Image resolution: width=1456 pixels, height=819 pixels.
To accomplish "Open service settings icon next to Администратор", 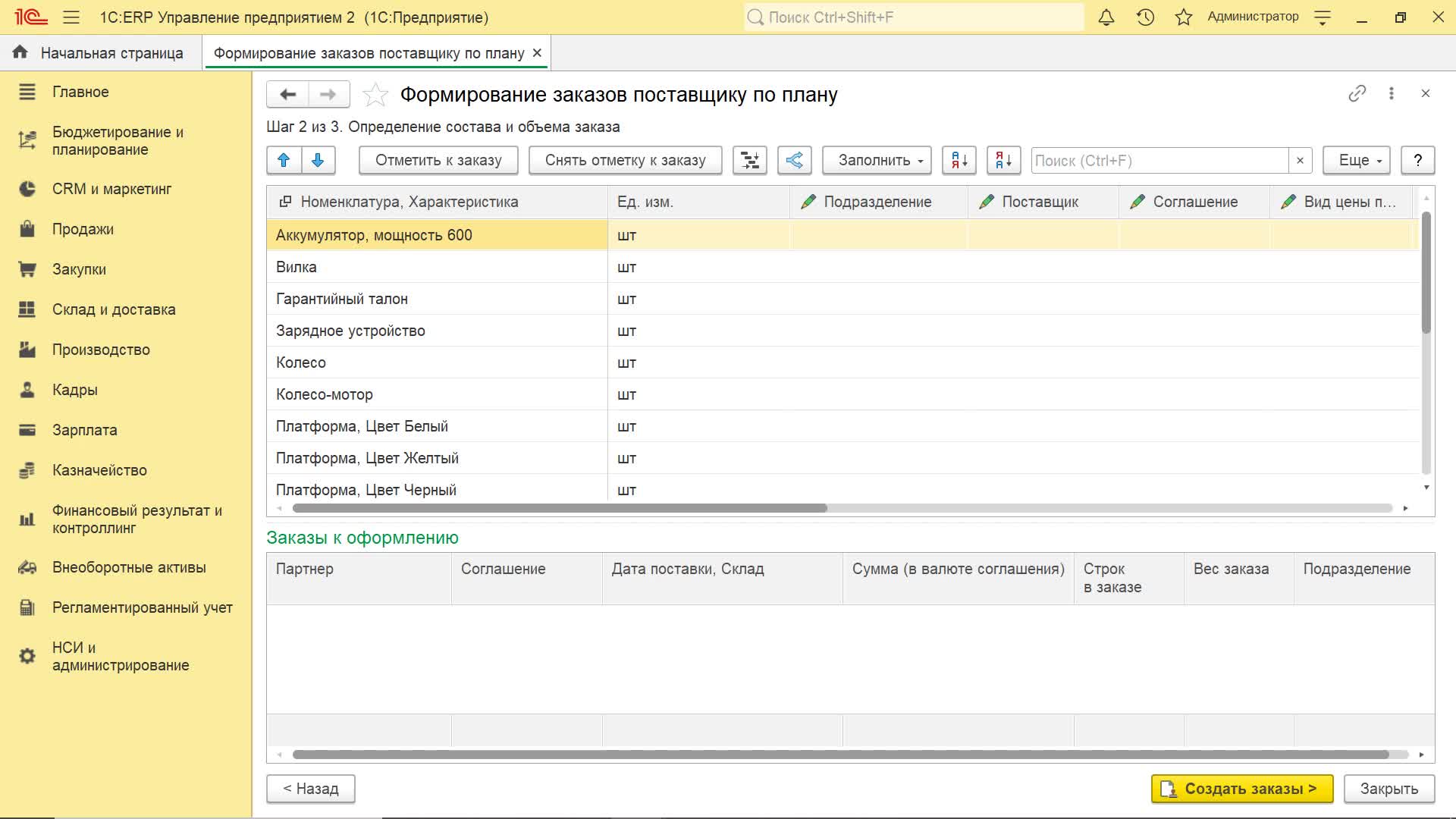I will click(x=1323, y=17).
